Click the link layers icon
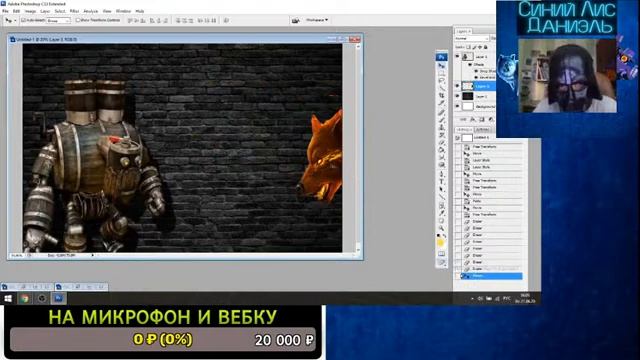This screenshot has height=360, width=640. [x=464, y=119]
